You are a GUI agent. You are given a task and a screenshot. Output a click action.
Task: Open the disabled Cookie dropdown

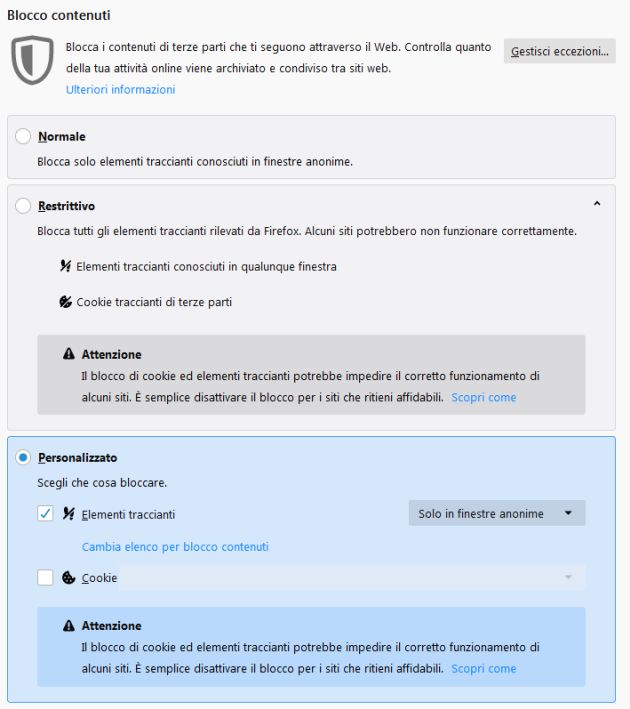[x=352, y=578]
